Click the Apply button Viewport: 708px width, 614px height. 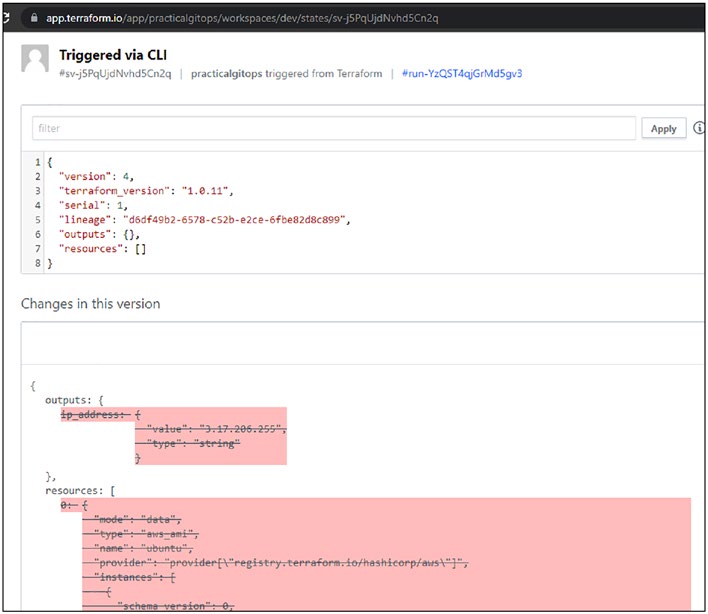(x=664, y=129)
